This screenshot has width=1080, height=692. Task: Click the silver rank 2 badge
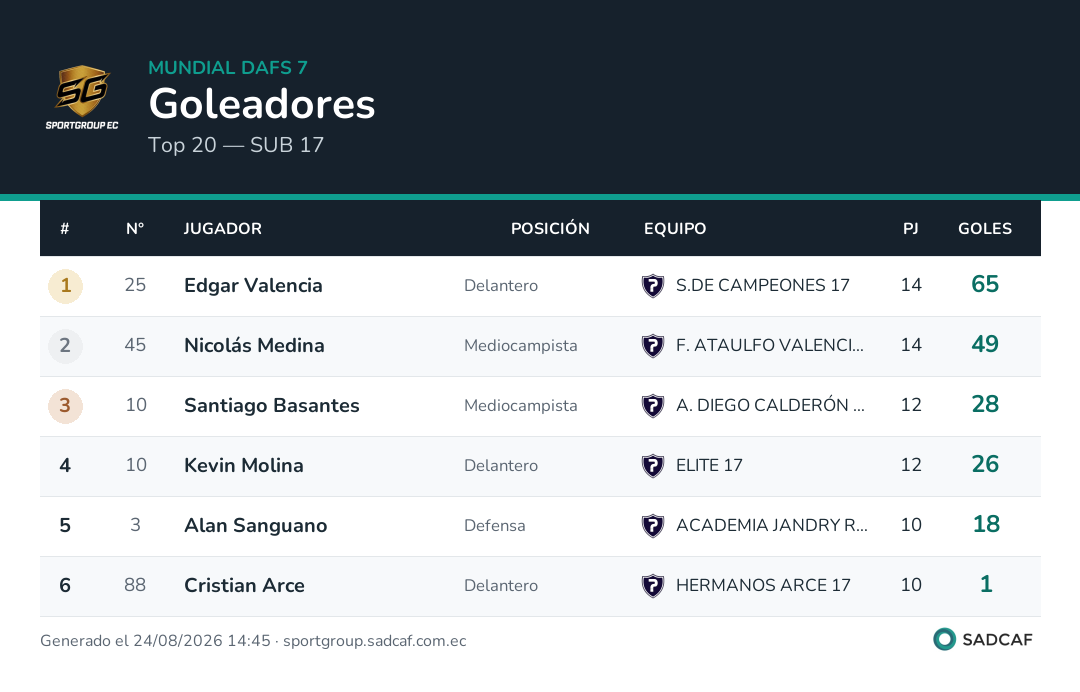pos(65,345)
